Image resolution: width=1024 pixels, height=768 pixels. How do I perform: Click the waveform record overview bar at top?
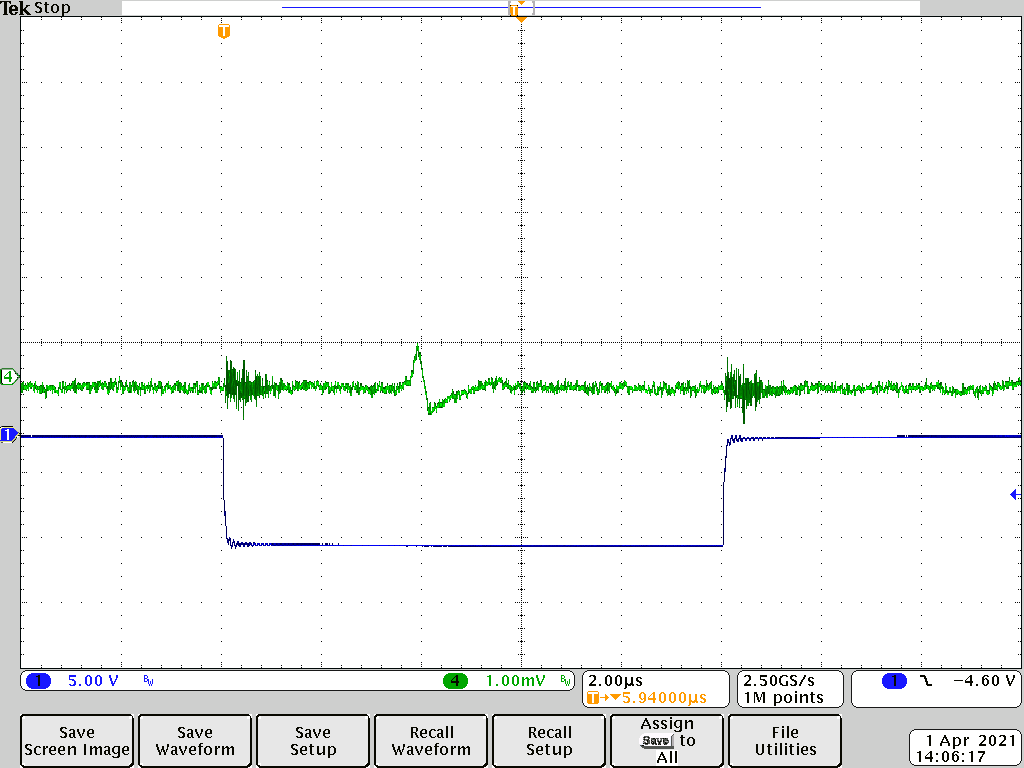click(520, 8)
